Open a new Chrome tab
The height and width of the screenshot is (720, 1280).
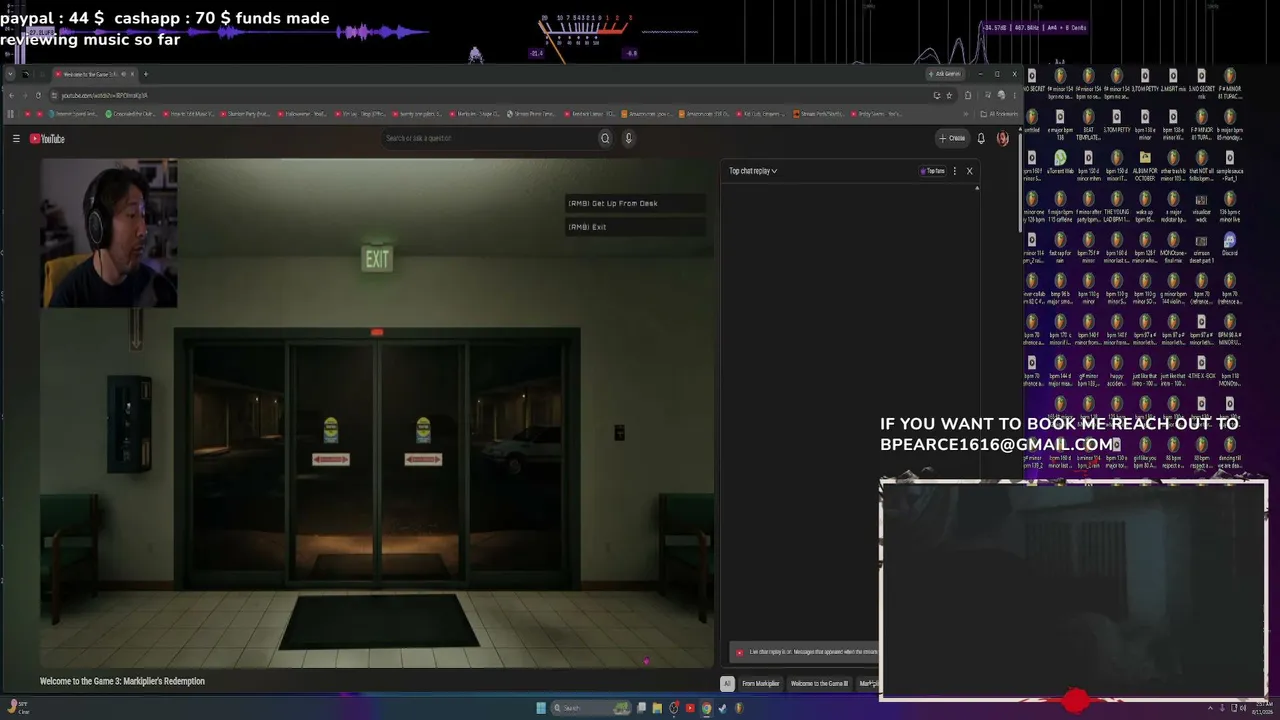(x=145, y=74)
